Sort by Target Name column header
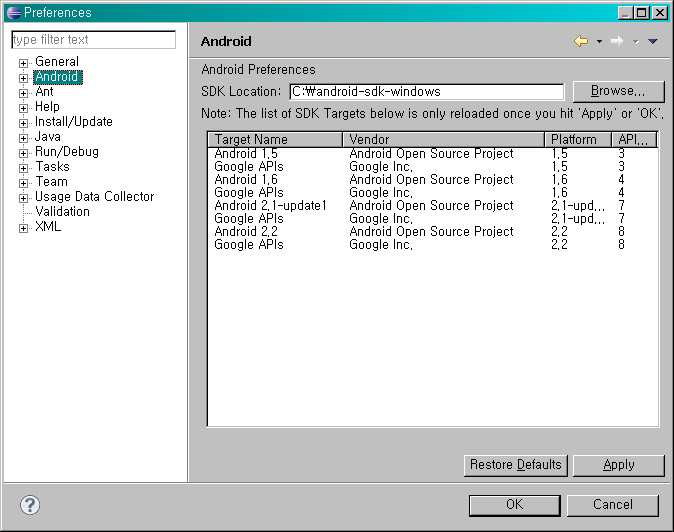This screenshot has height=532, width=674. tap(275, 140)
